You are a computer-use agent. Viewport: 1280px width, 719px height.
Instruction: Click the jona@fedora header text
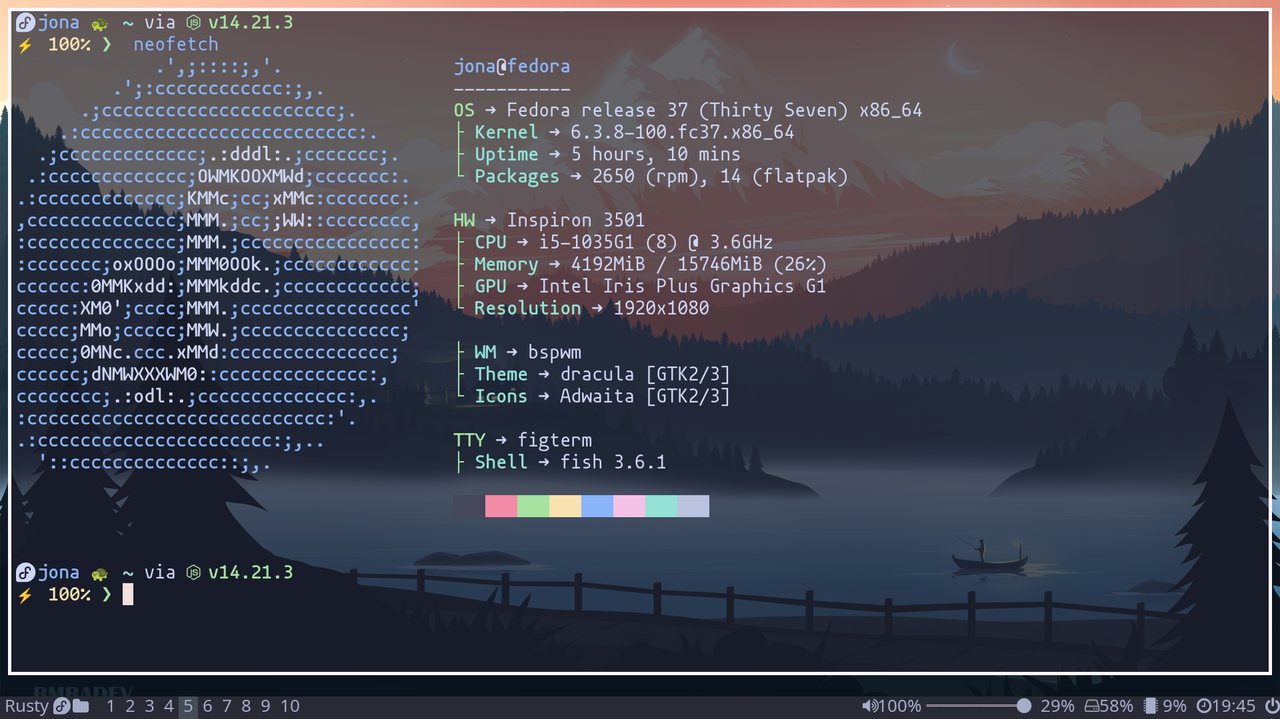click(512, 67)
